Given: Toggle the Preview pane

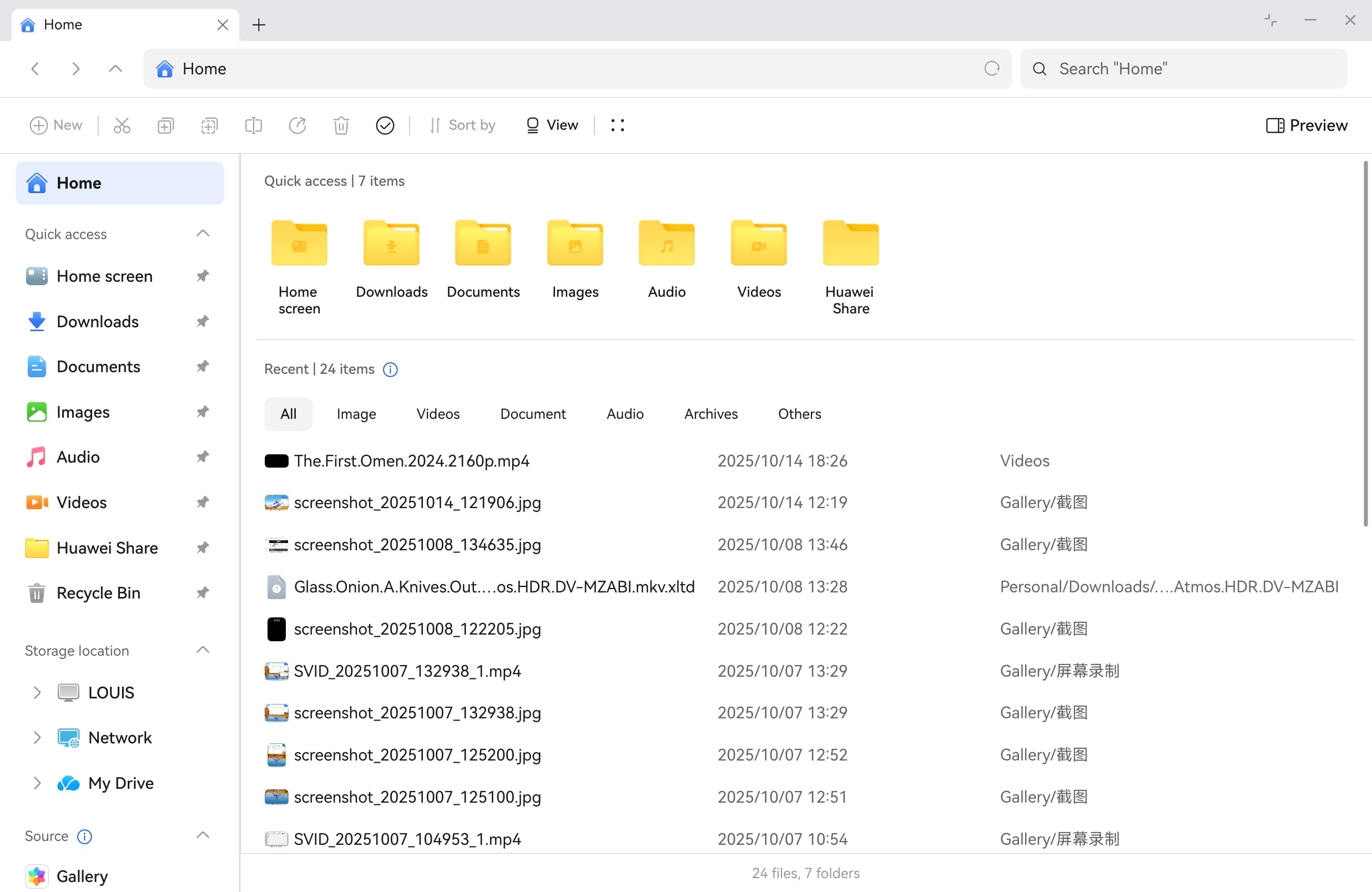Looking at the screenshot, I should [1307, 125].
